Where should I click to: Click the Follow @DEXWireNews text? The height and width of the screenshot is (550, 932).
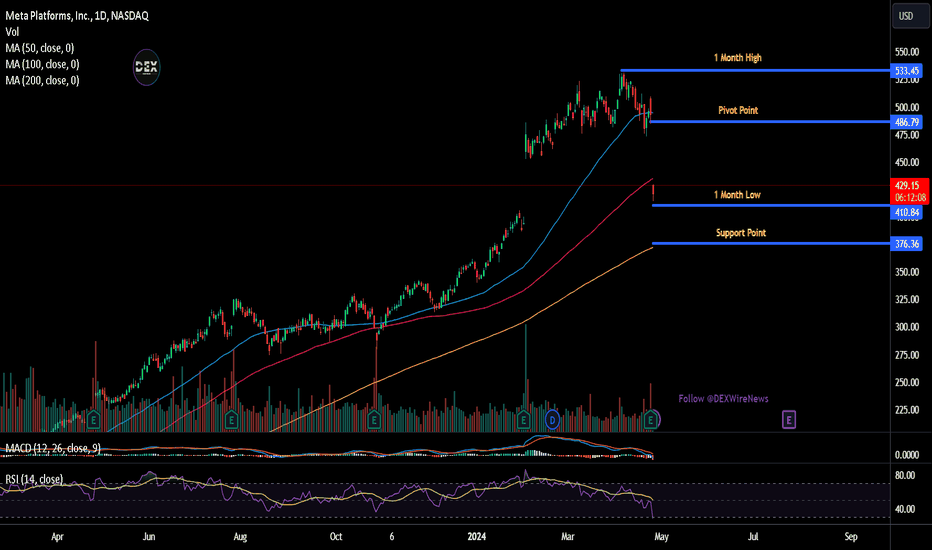pos(723,398)
